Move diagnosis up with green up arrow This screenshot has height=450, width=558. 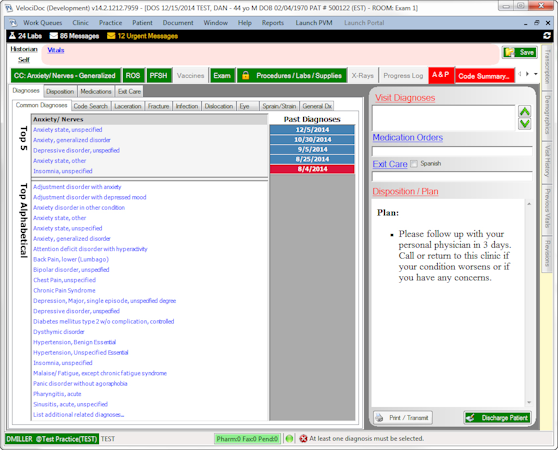click(x=525, y=111)
